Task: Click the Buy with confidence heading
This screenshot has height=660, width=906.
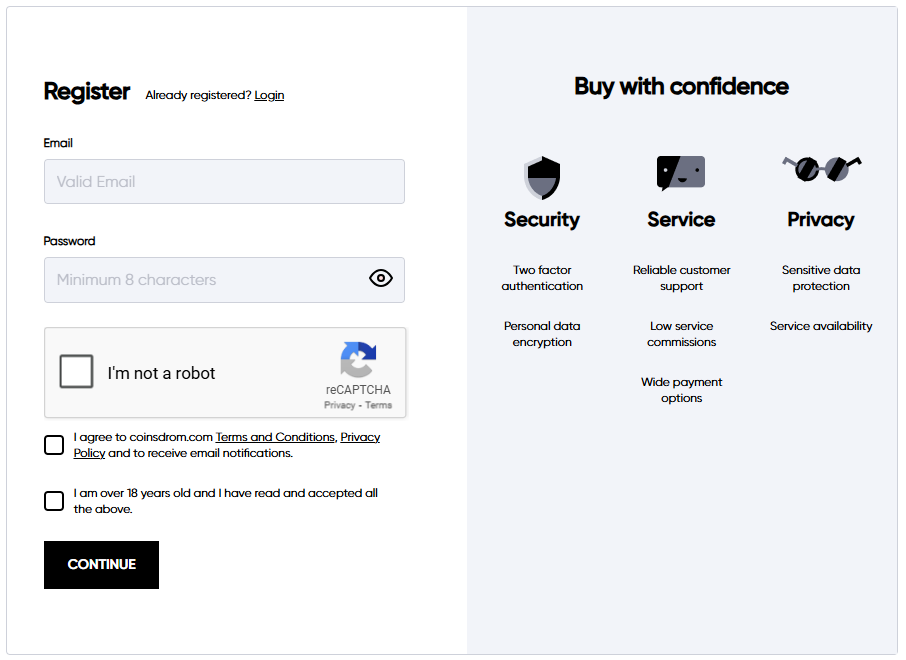Action: [x=681, y=87]
